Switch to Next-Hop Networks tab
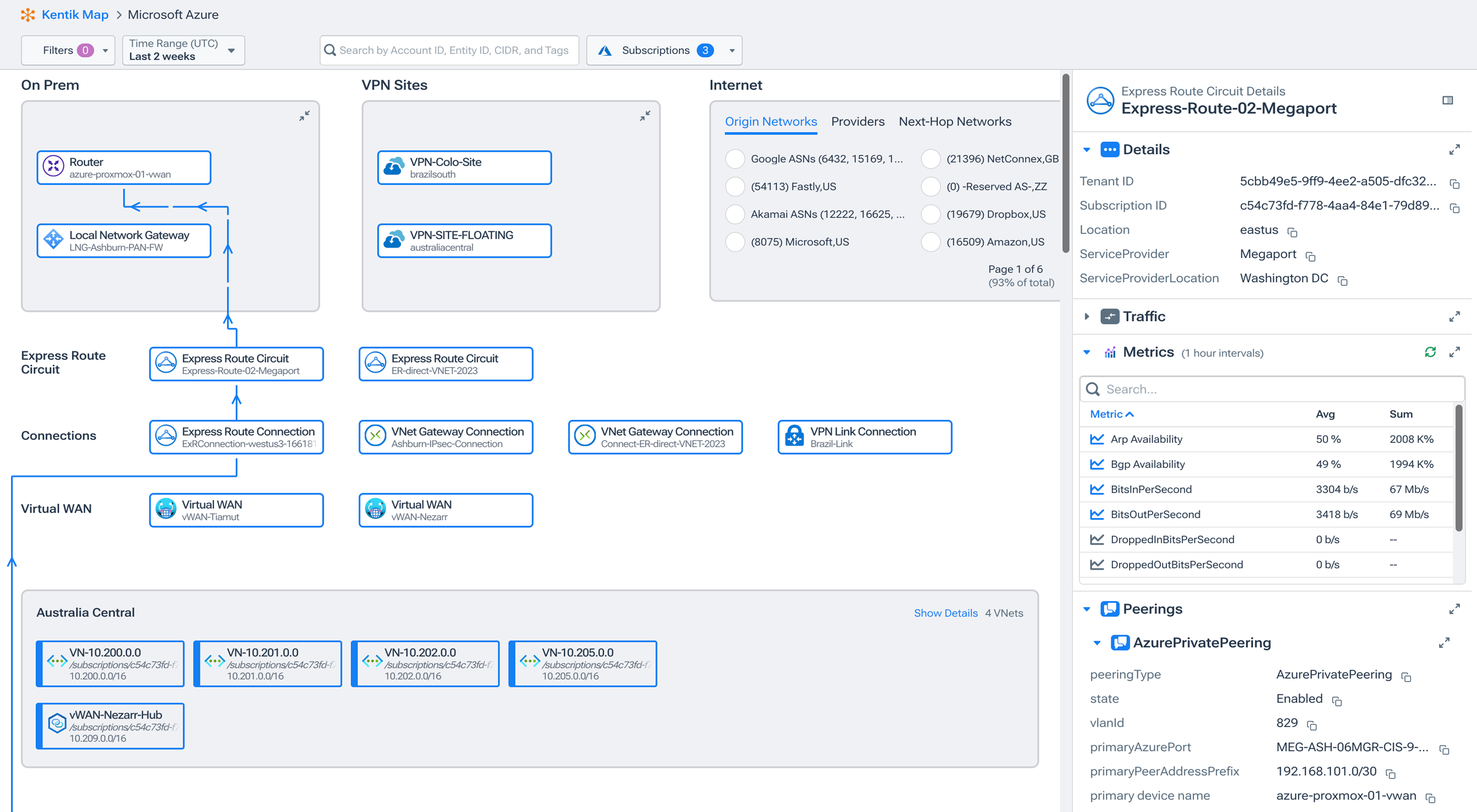 [x=955, y=122]
